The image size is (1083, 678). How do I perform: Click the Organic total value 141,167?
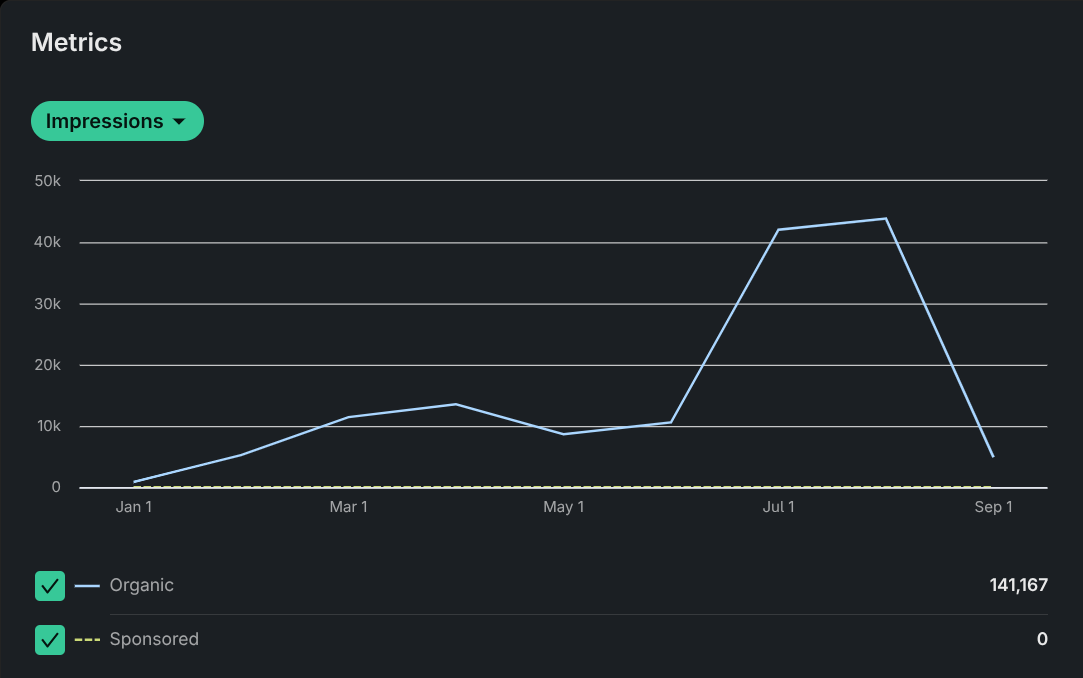pyautogui.click(x=1018, y=586)
